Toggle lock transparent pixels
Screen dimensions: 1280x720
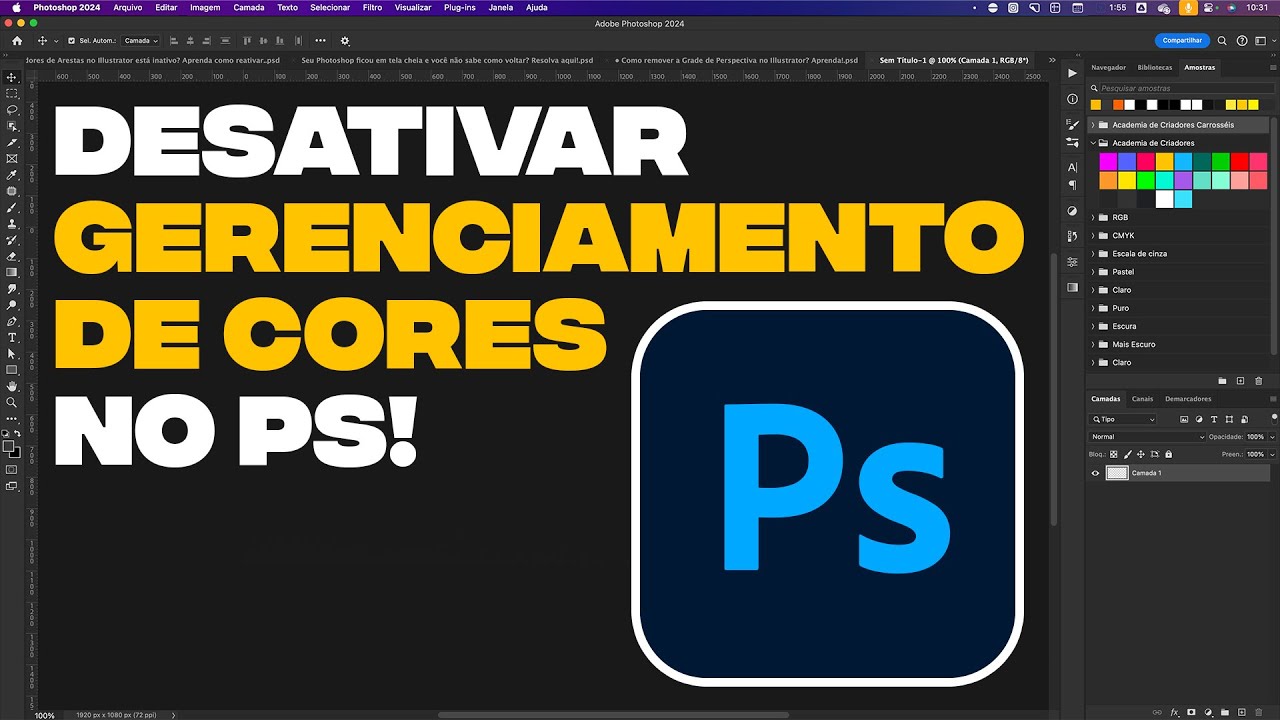click(x=1114, y=454)
